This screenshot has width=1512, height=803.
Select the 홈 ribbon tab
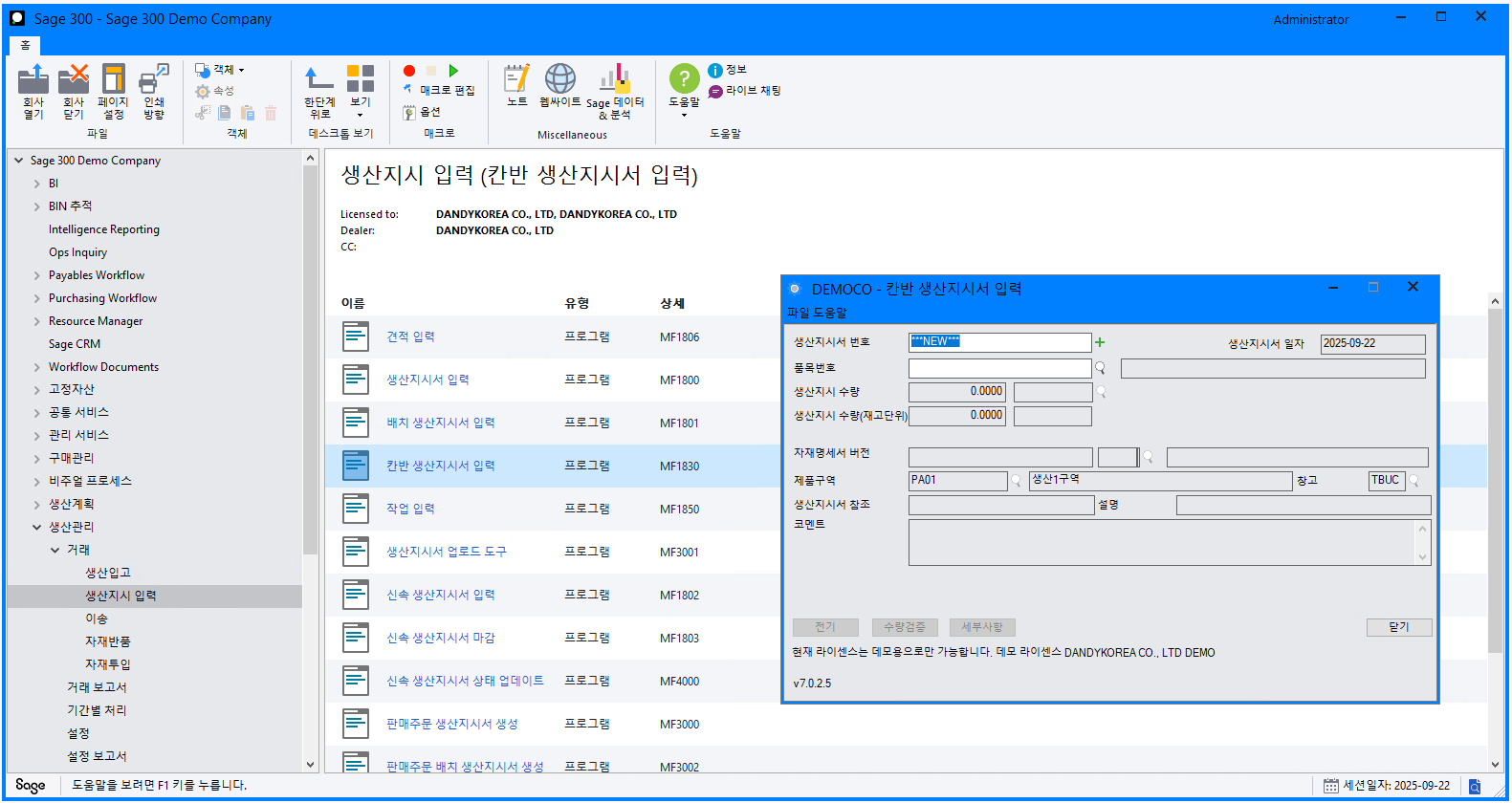[x=25, y=45]
